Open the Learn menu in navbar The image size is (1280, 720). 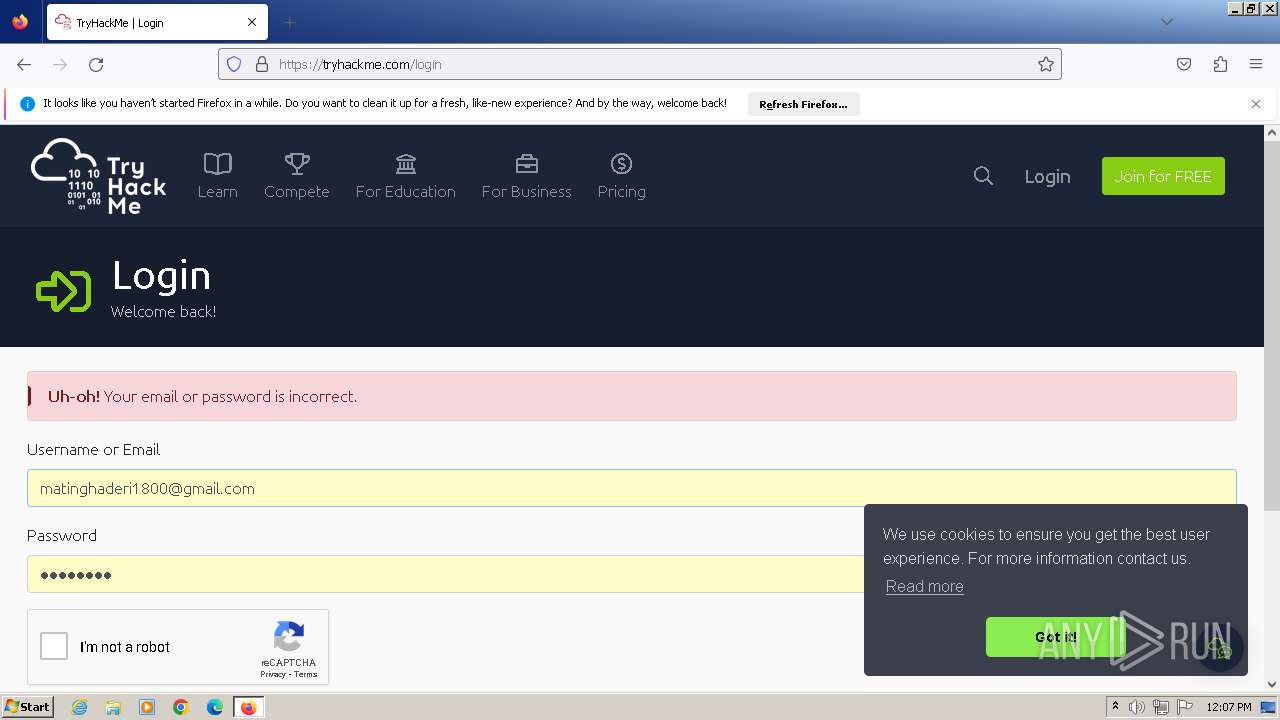pos(217,176)
